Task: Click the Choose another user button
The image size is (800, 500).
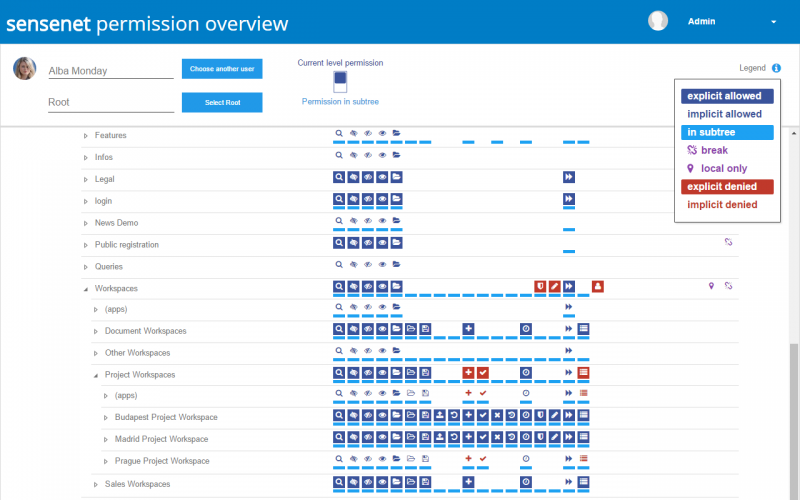Action: tap(222, 69)
